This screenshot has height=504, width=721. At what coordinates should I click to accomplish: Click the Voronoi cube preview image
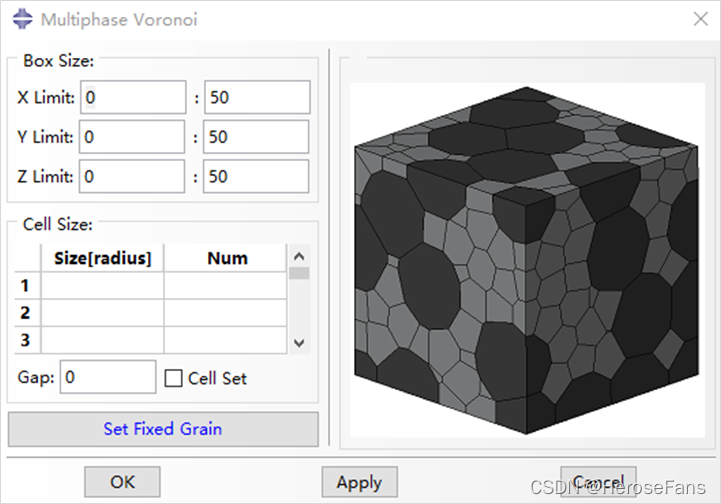pyautogui.click(x=527, y=260)
